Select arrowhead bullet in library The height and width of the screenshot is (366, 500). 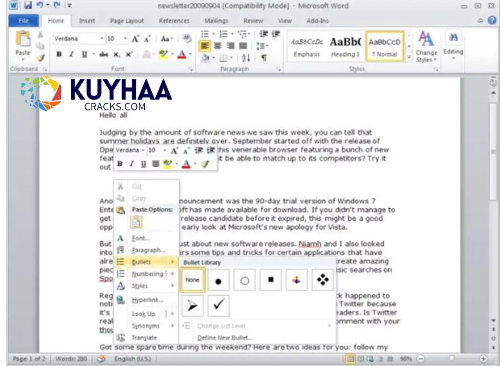tap(192, 305)
